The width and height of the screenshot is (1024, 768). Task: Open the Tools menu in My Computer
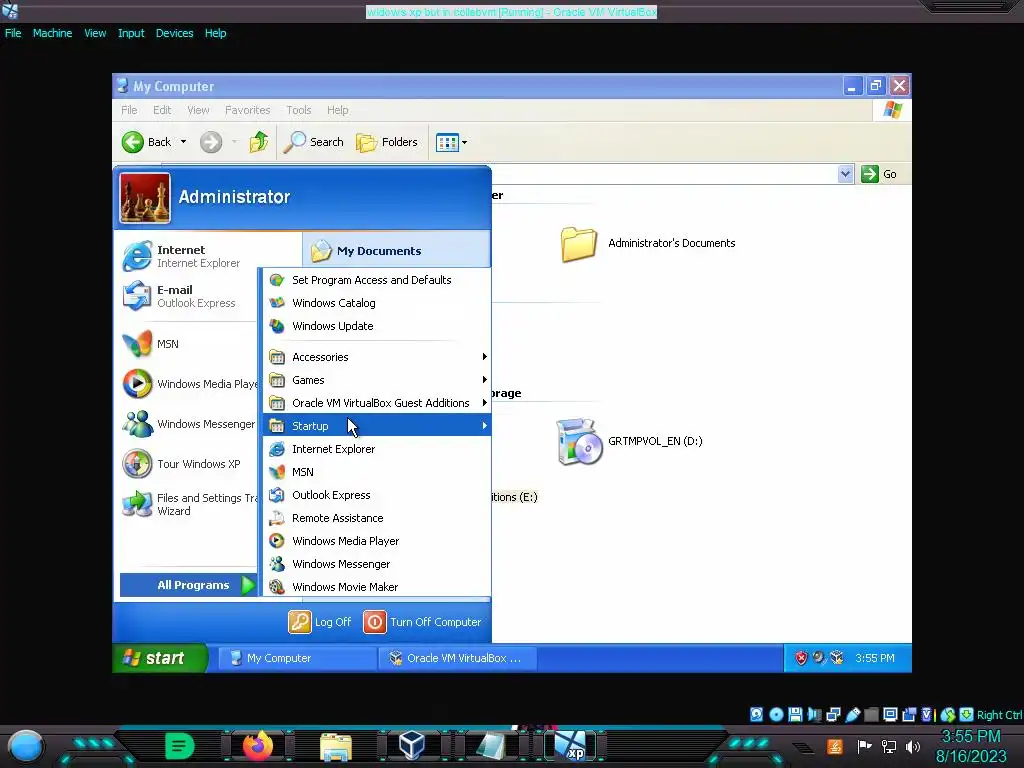298,110
